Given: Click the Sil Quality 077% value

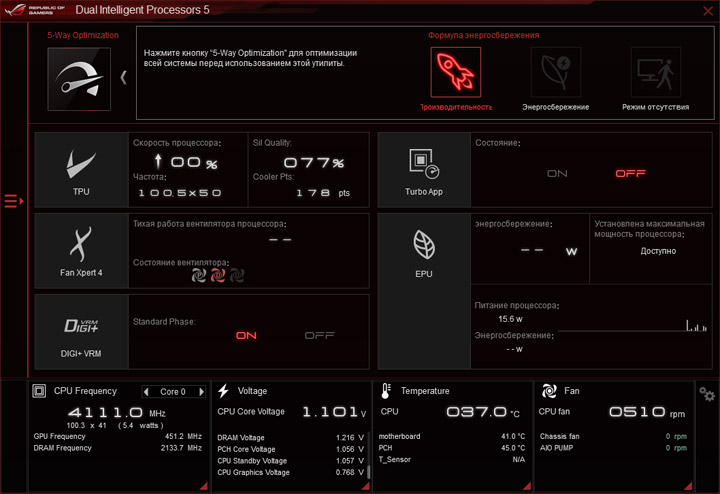Looking at the screenshot, I should coord(314,163).
